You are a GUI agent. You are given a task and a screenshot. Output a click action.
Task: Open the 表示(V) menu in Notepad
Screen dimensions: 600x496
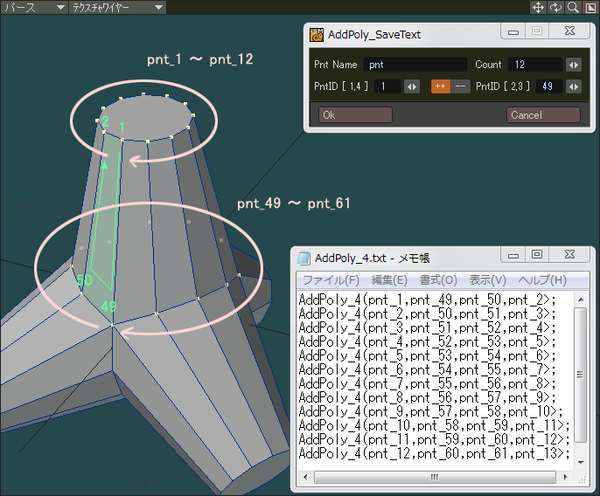[488, 280]
